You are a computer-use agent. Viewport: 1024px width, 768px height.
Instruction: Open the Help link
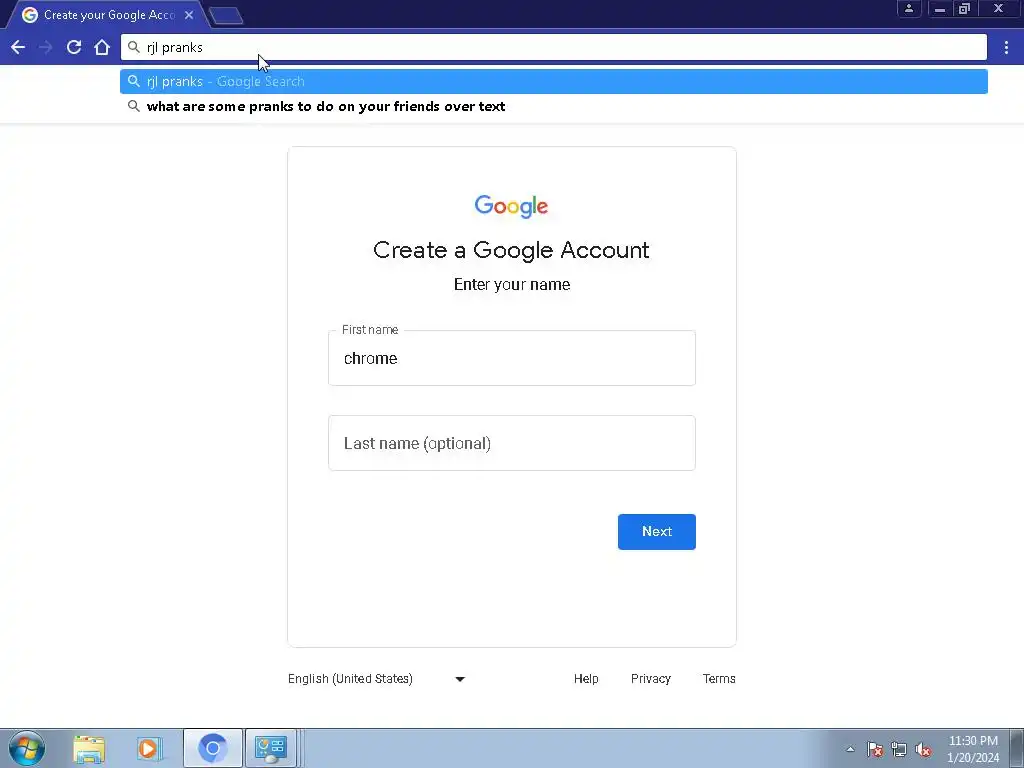[x=586, y=679]
